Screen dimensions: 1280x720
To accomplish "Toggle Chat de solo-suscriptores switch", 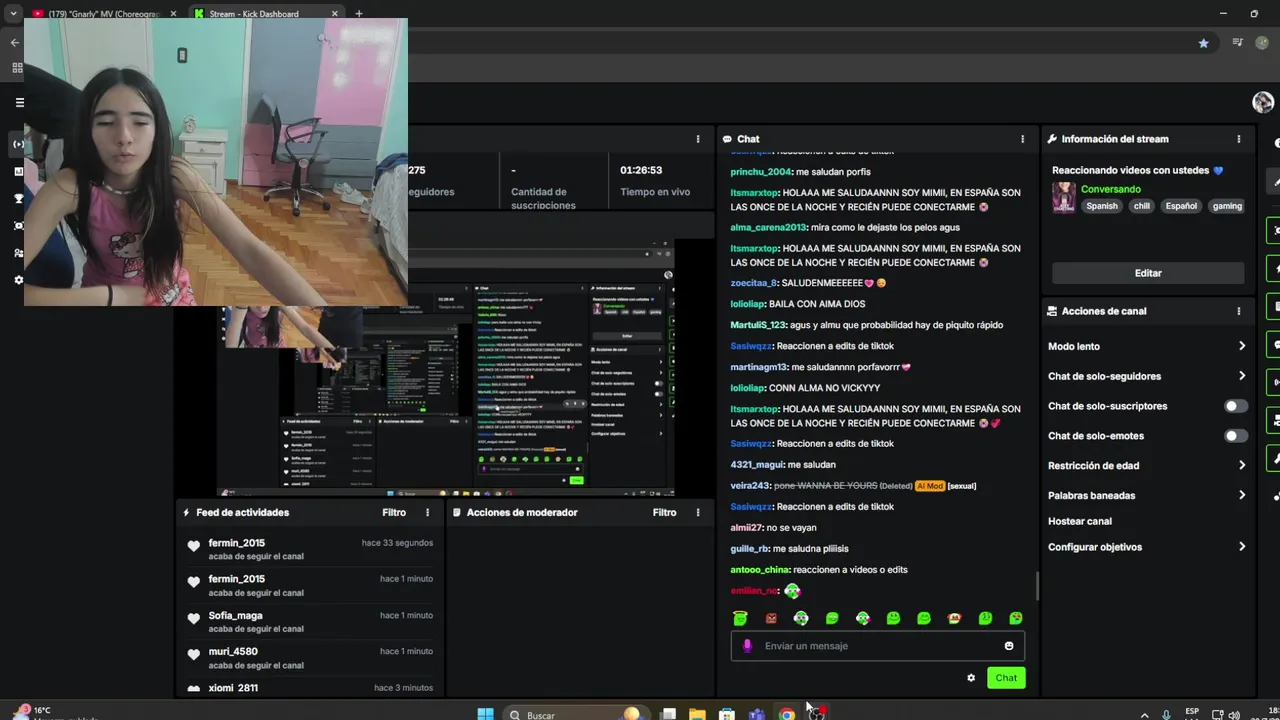I will (1236, 406).
